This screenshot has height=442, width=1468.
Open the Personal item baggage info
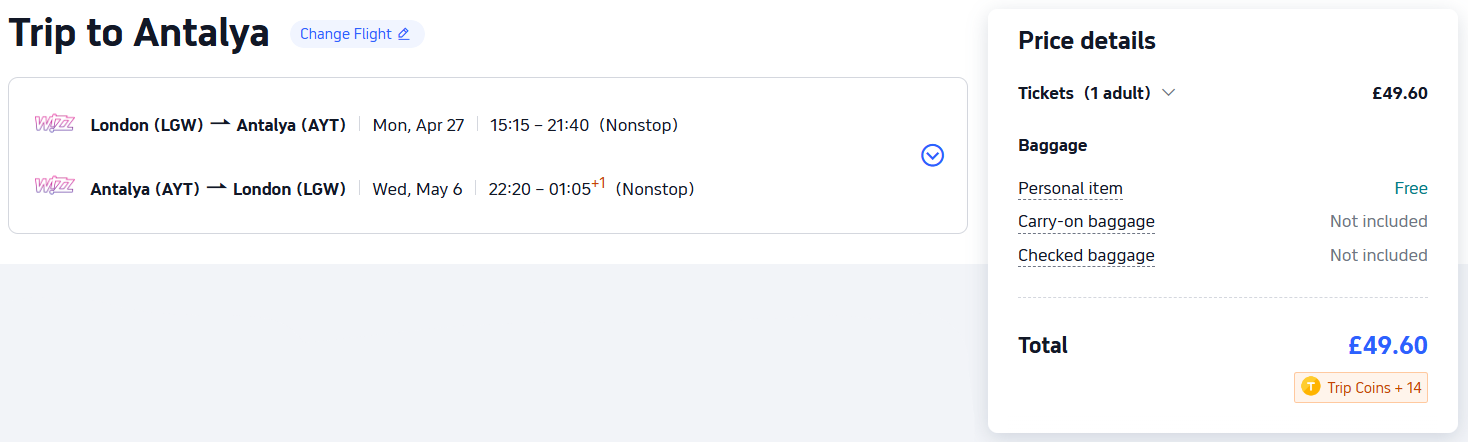[x=1070, y=188]
